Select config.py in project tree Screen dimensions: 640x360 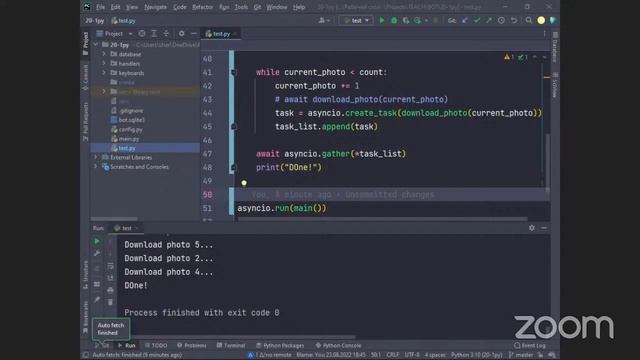pyautogui.click(x=127, y=129)
